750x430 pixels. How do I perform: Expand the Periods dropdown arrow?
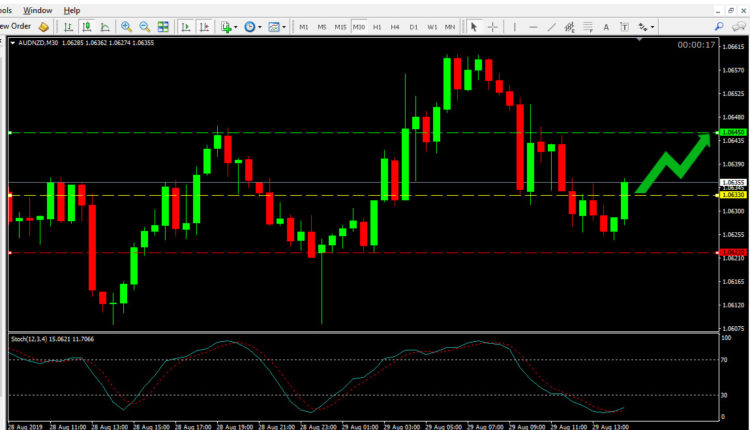(260, 27)
